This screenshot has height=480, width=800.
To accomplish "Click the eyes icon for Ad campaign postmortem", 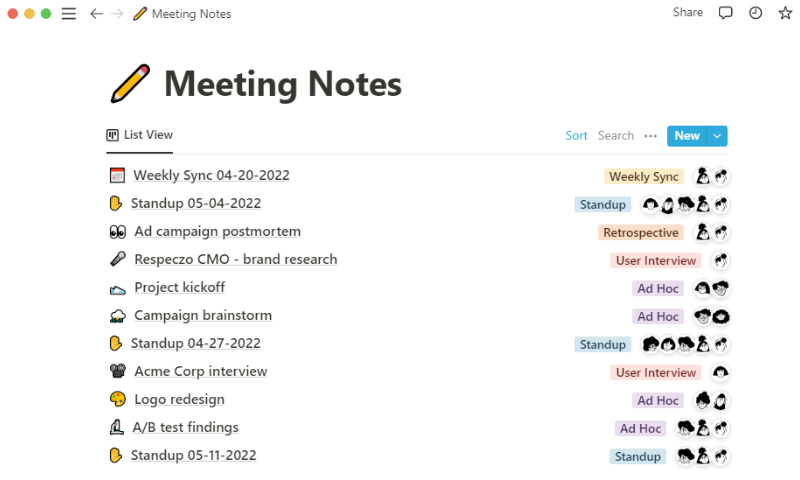I will 117,232.
